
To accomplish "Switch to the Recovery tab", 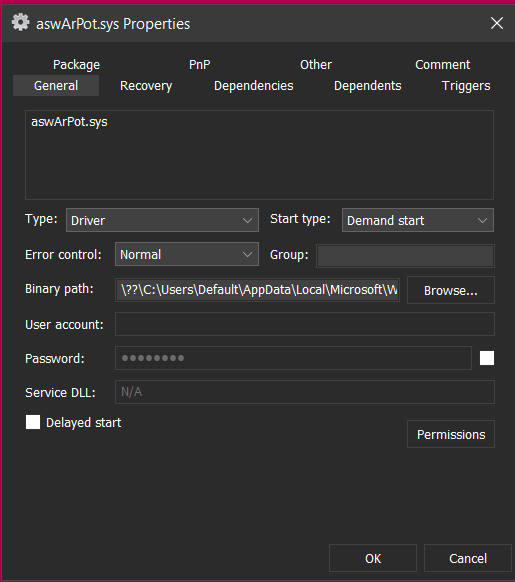I will pyautogui.click(x=146, y=86).
